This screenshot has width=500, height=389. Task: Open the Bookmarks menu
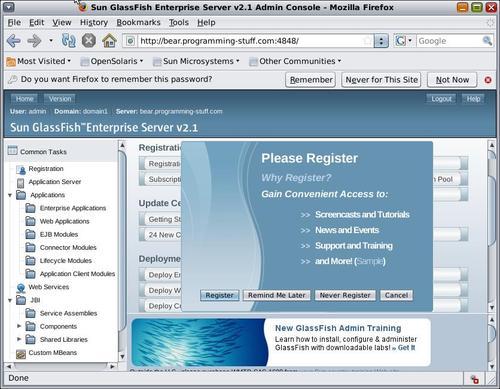[138, 23]
